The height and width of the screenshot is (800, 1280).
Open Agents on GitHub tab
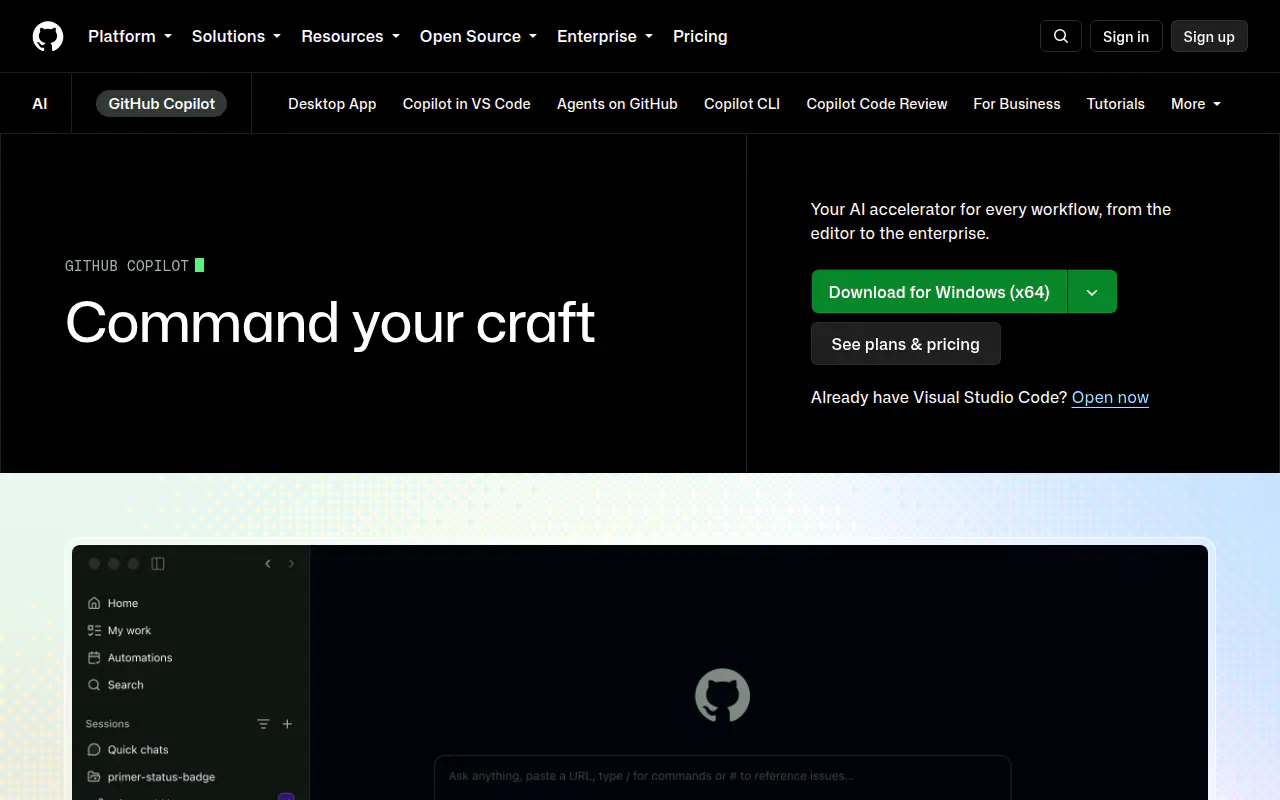tap(617, 104)
